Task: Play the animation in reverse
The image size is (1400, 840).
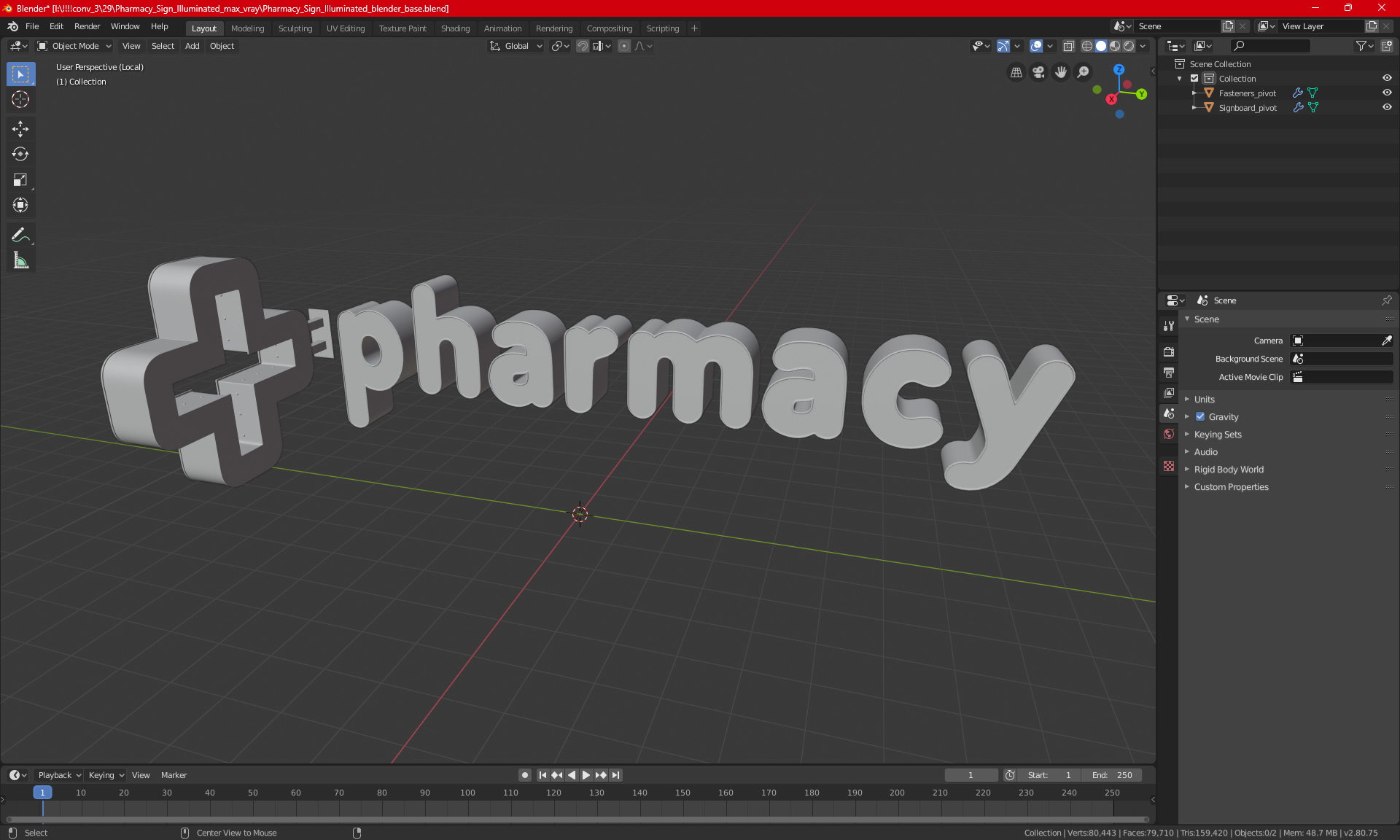Action: point(572,775)
